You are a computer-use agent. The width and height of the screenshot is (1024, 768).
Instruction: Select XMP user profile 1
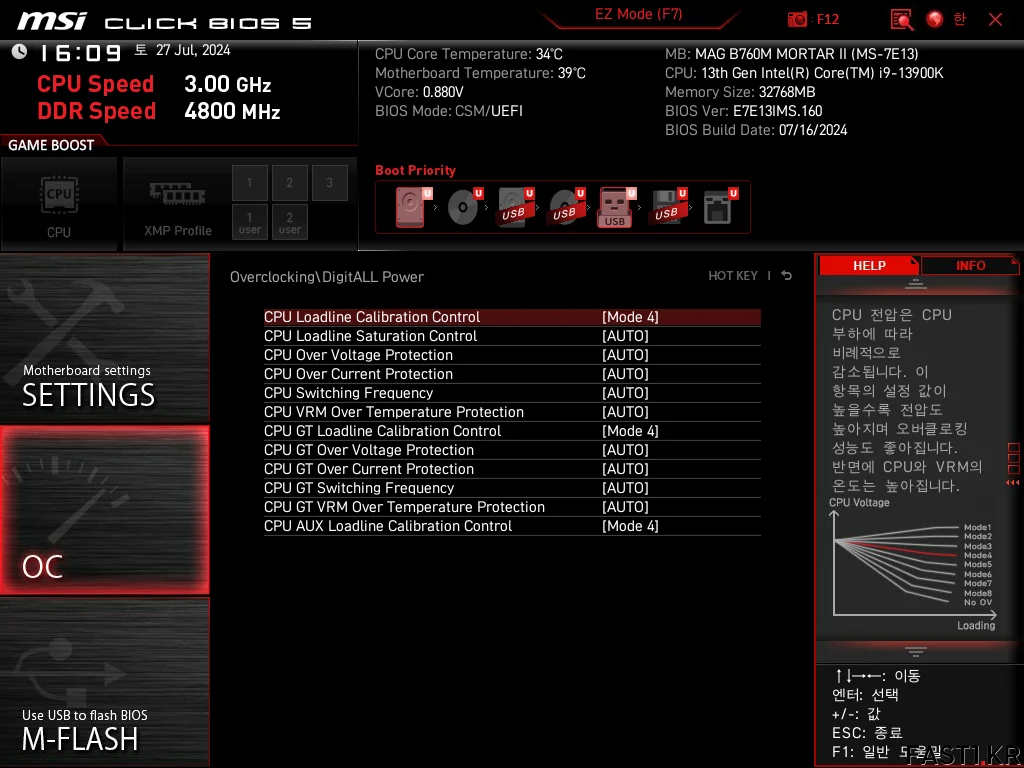[x=249, y=222]
